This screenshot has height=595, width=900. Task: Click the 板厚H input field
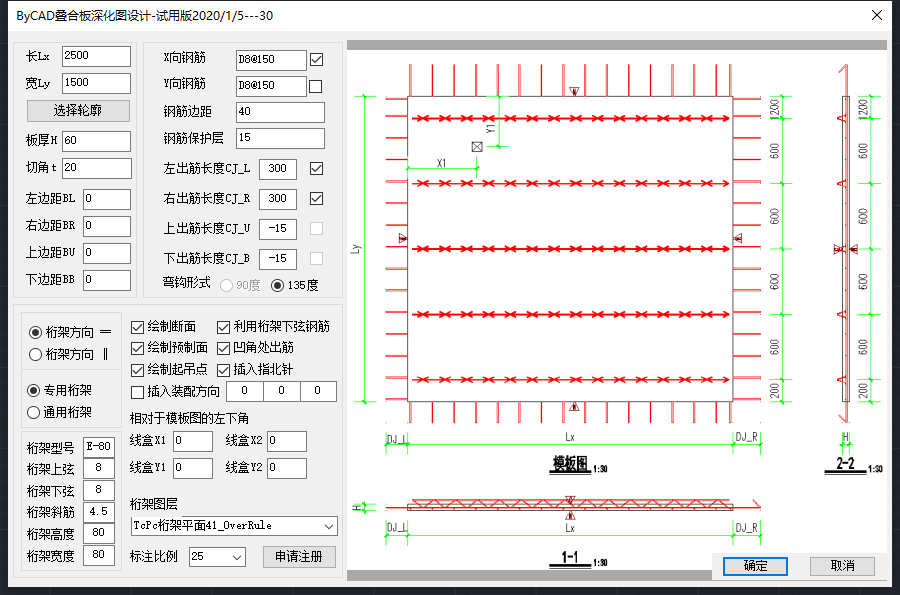point(96,141)
